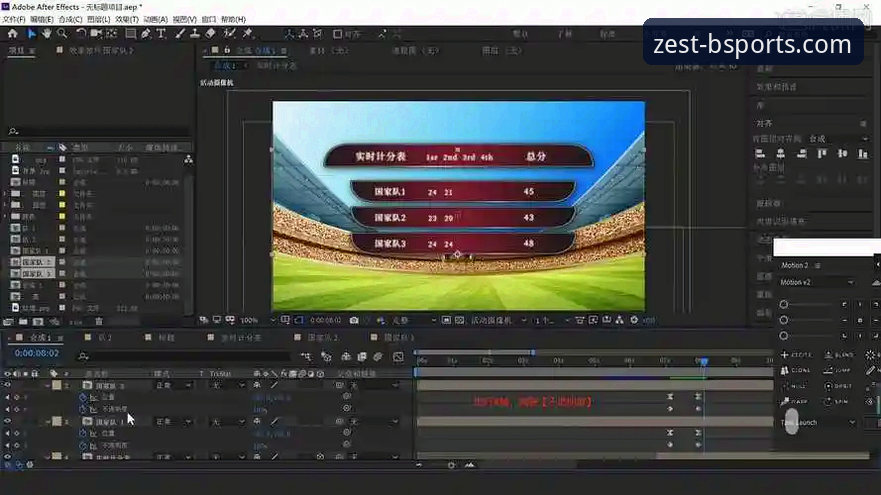Open the 文件(F) menu
This screenshot has height=495, width=881.
[x=13, y=19]
